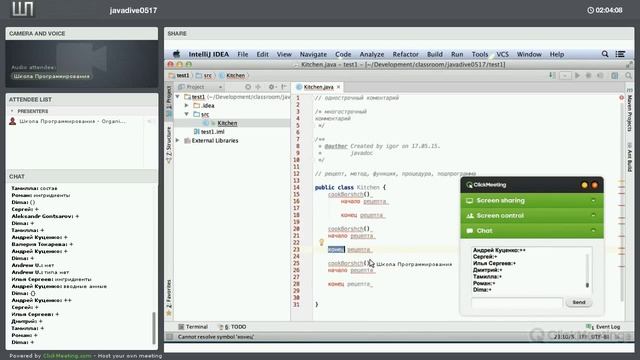Viewport: 640px width, 360px height.
Task: Open the ClickMeeting.com link in footer
Action: [x=67, y=356]
